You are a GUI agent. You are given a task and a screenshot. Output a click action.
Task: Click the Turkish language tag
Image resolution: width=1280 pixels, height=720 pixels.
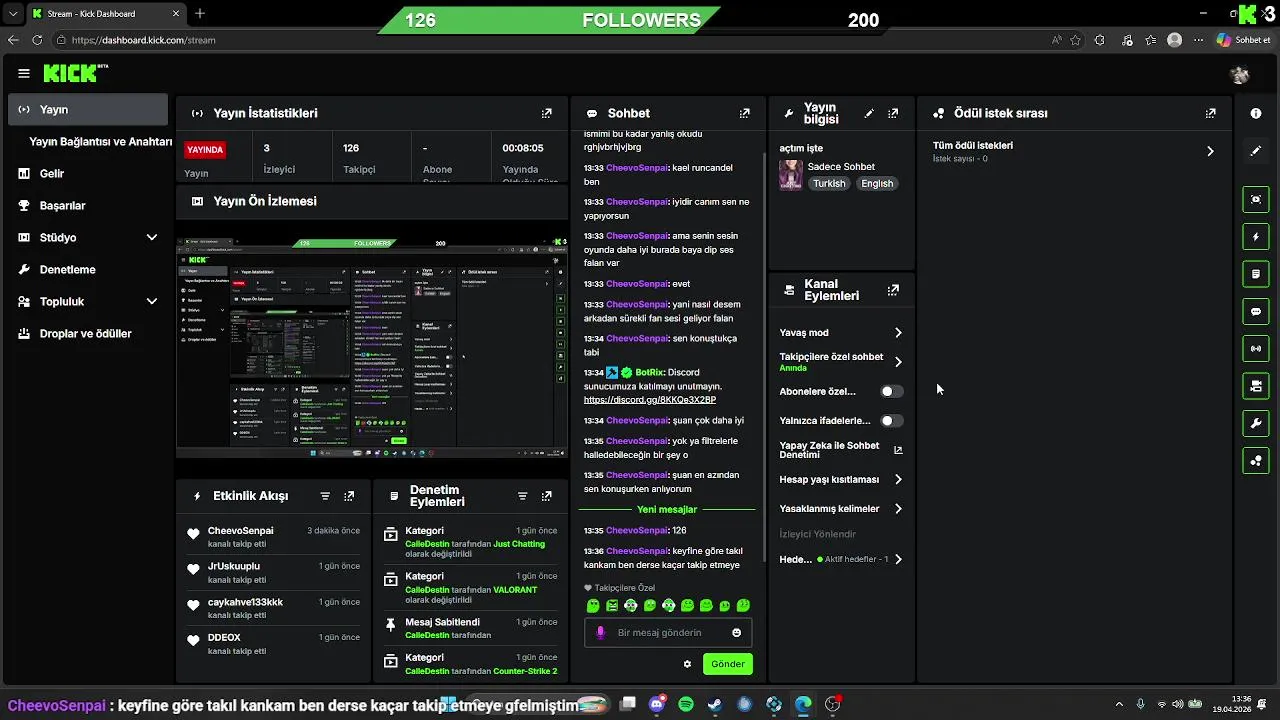pos(829,184)
